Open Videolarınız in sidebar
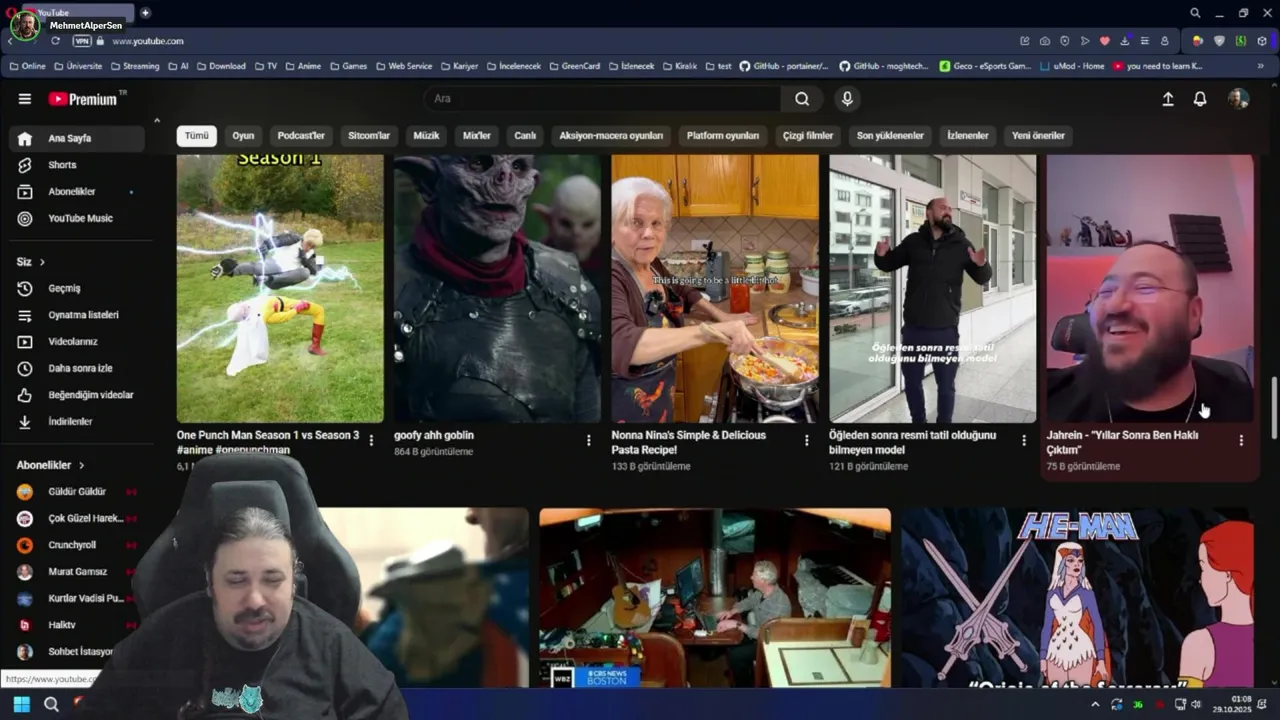1280x720 pixels. pos(76,341)
